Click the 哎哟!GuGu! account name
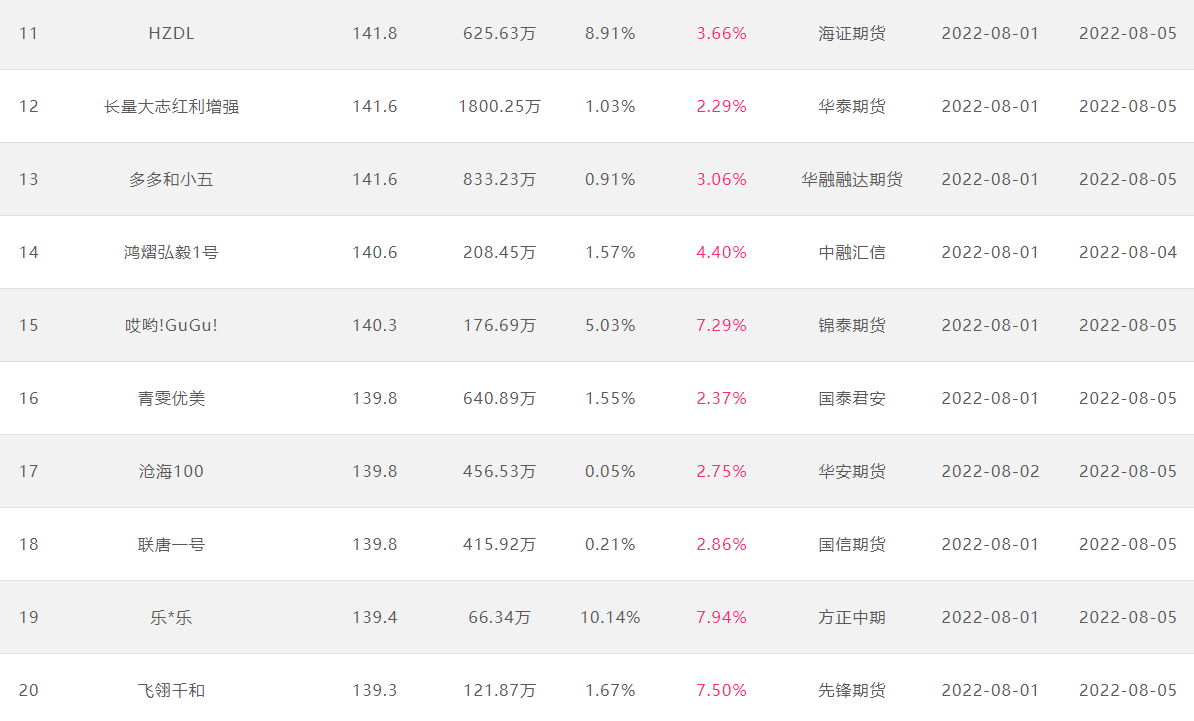The image size is (1194, 721). click(x=171, y=325)
